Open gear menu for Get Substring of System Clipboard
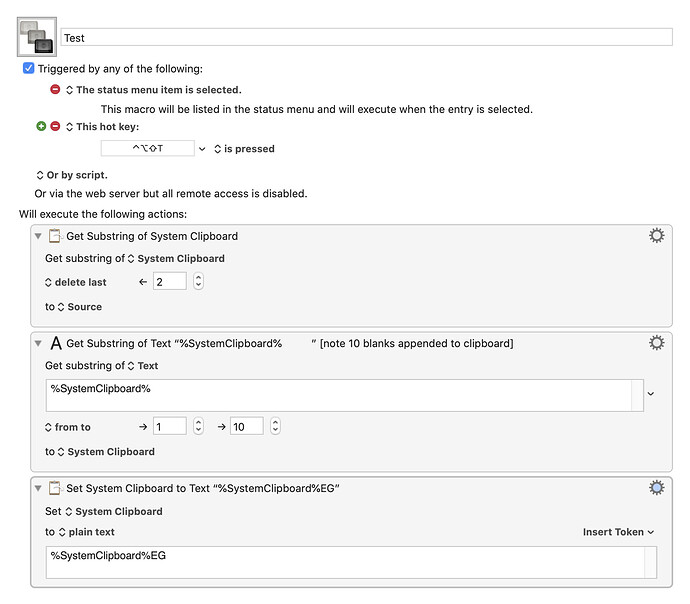 tap(656, 235)
